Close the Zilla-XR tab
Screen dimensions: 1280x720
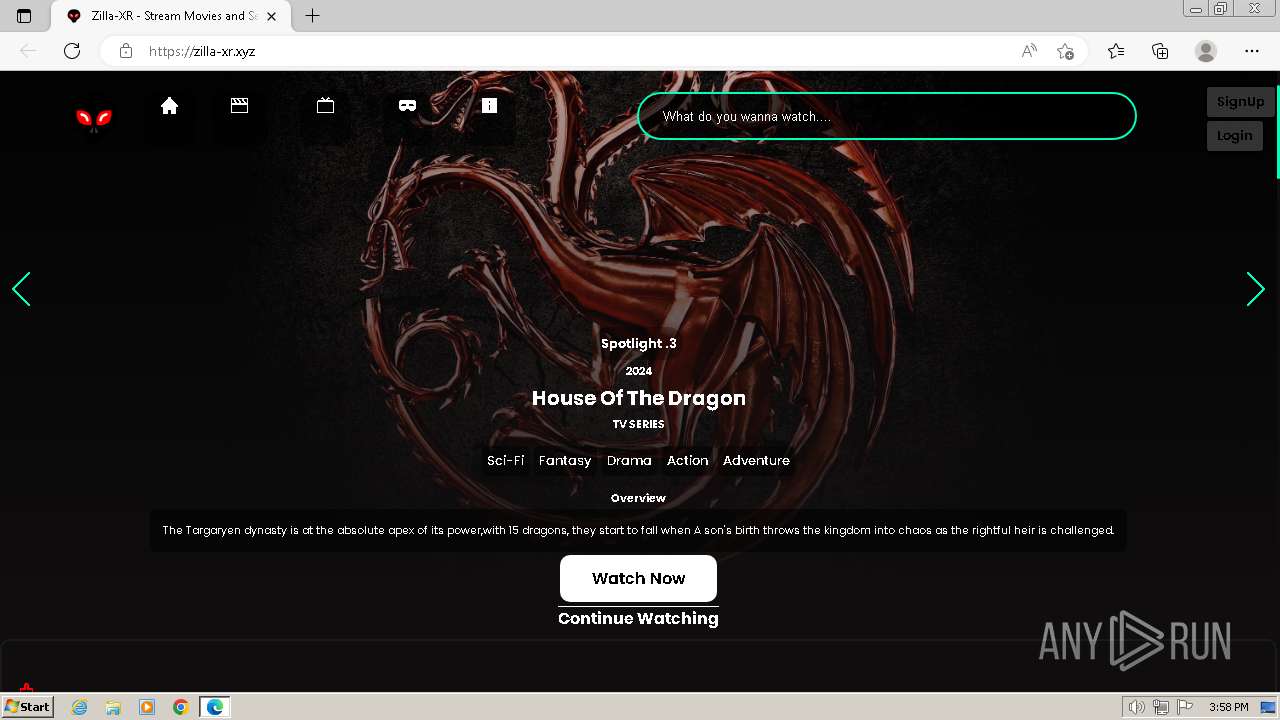[x=271, y=16]
